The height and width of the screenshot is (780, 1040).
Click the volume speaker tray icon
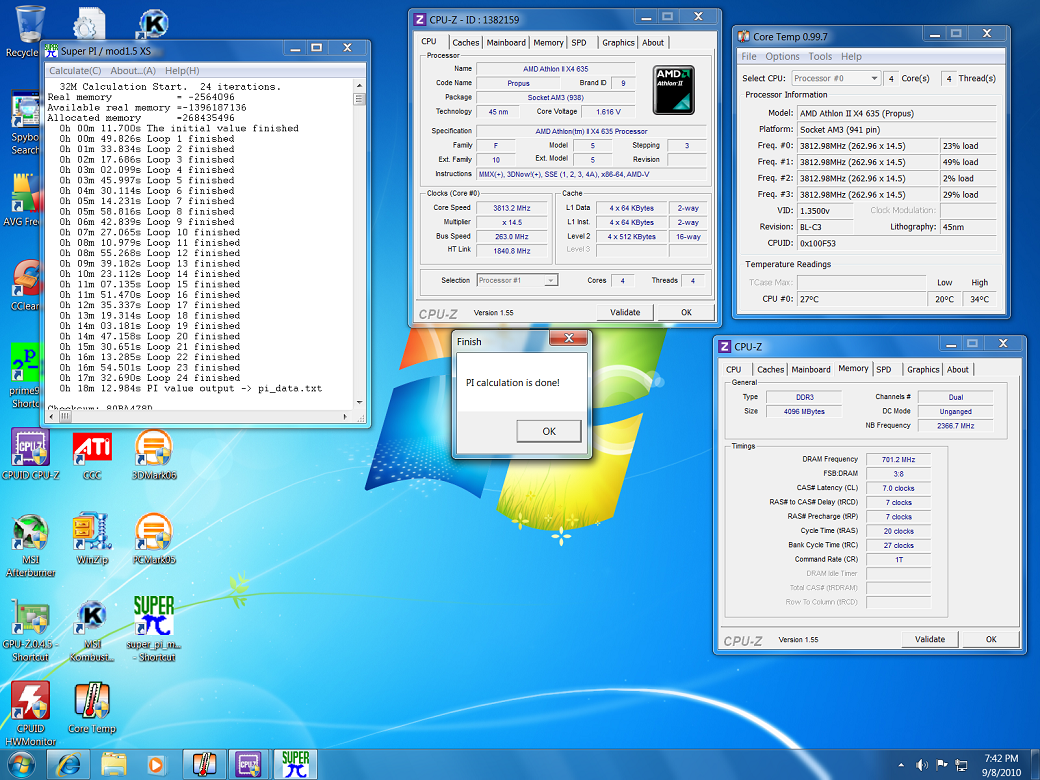point(922,765)
